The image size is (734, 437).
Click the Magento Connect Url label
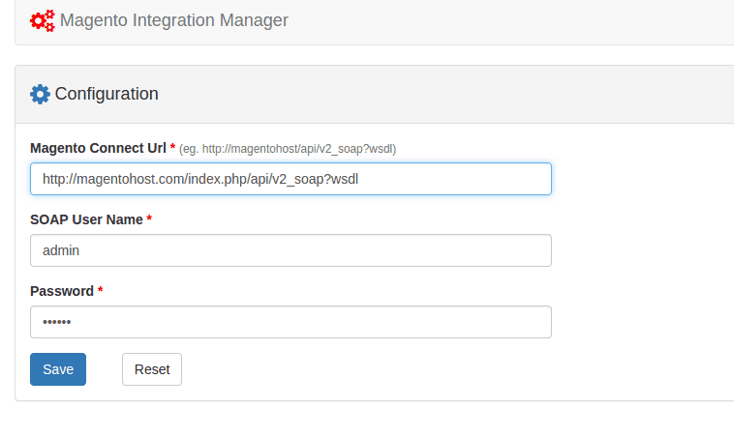pyautogui.click(x=98, y=148)
